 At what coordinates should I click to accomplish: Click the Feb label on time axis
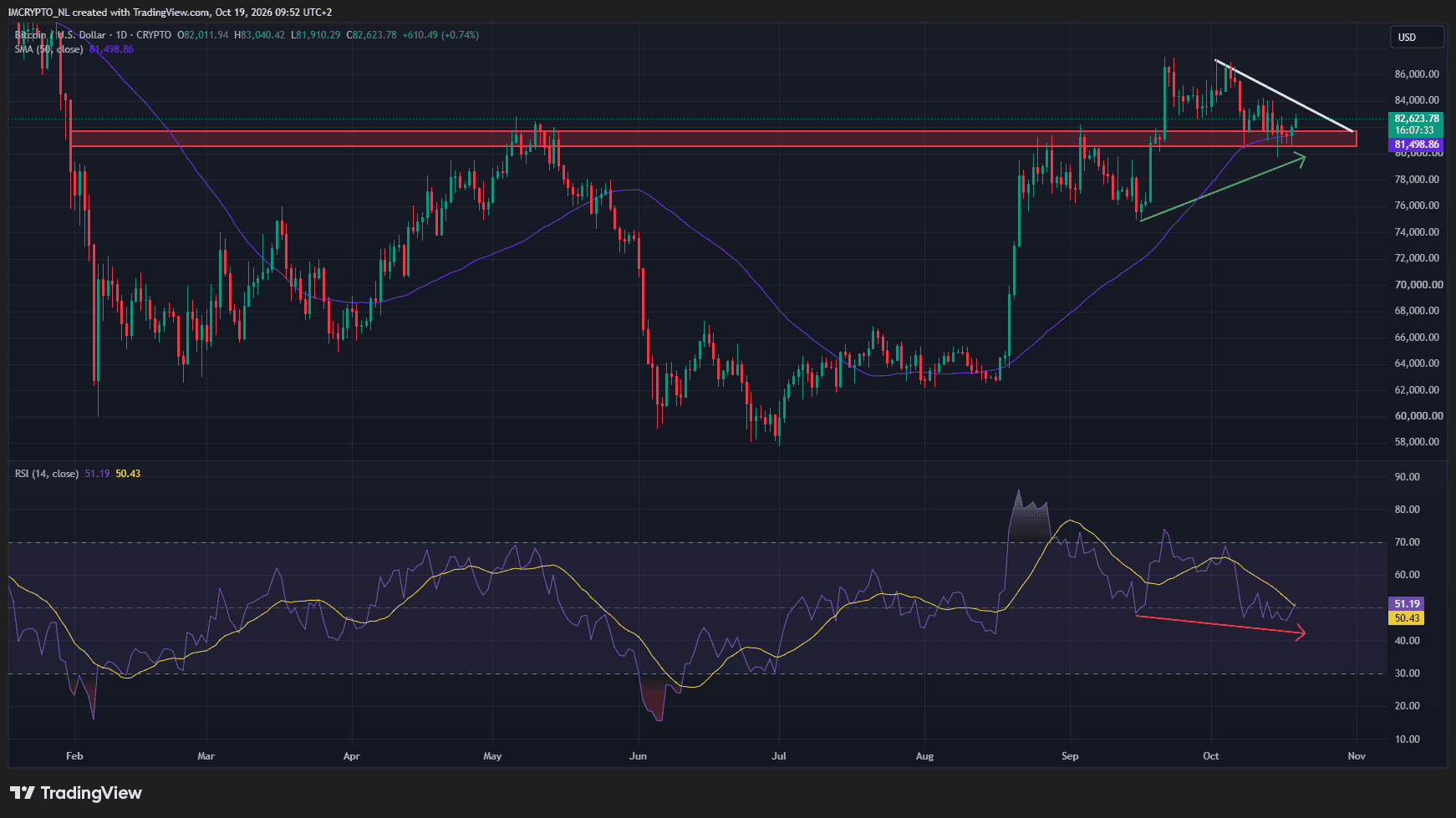pos(74,756)
